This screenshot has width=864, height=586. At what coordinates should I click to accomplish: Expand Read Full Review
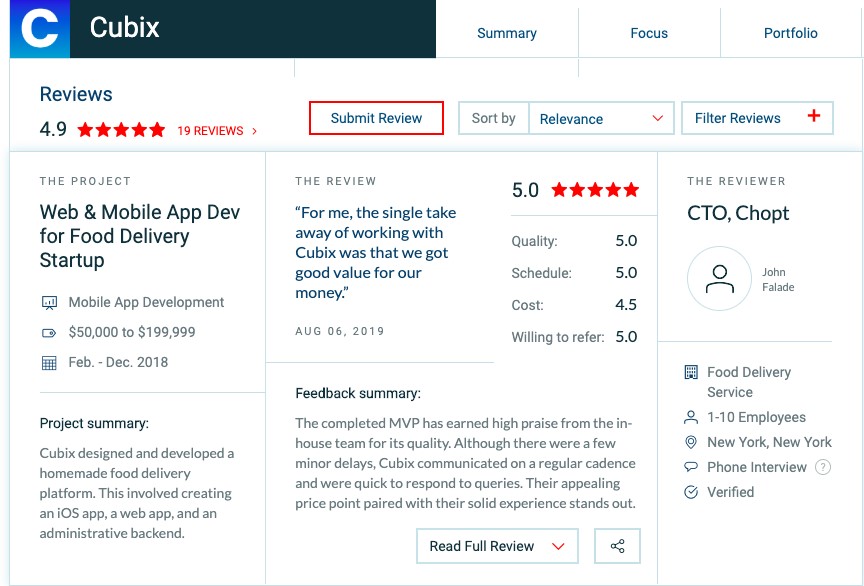coord(497,546)
